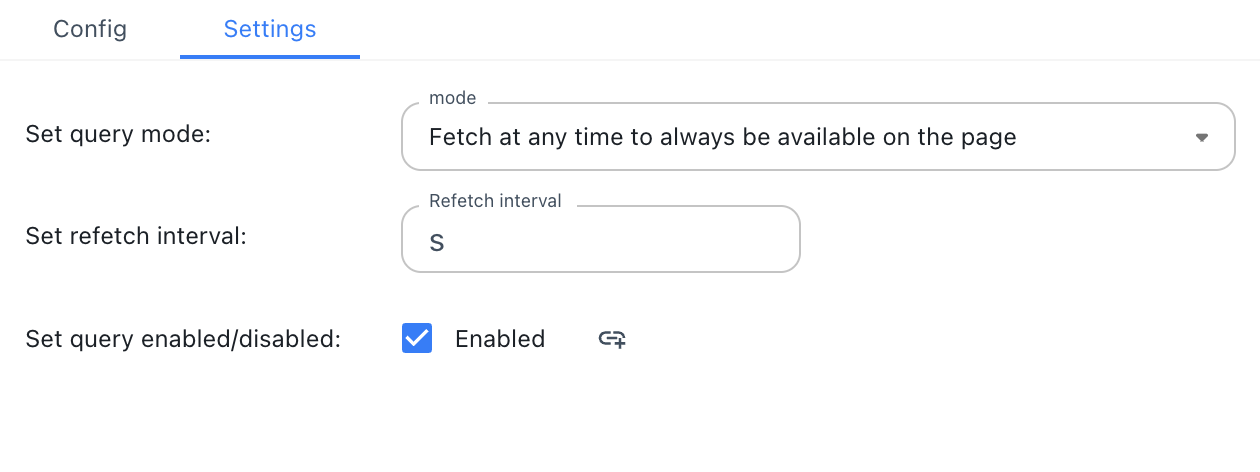This screenshot has width=1260, height=472.
Task: Select the Settings tab
Action: pos(270,29)
